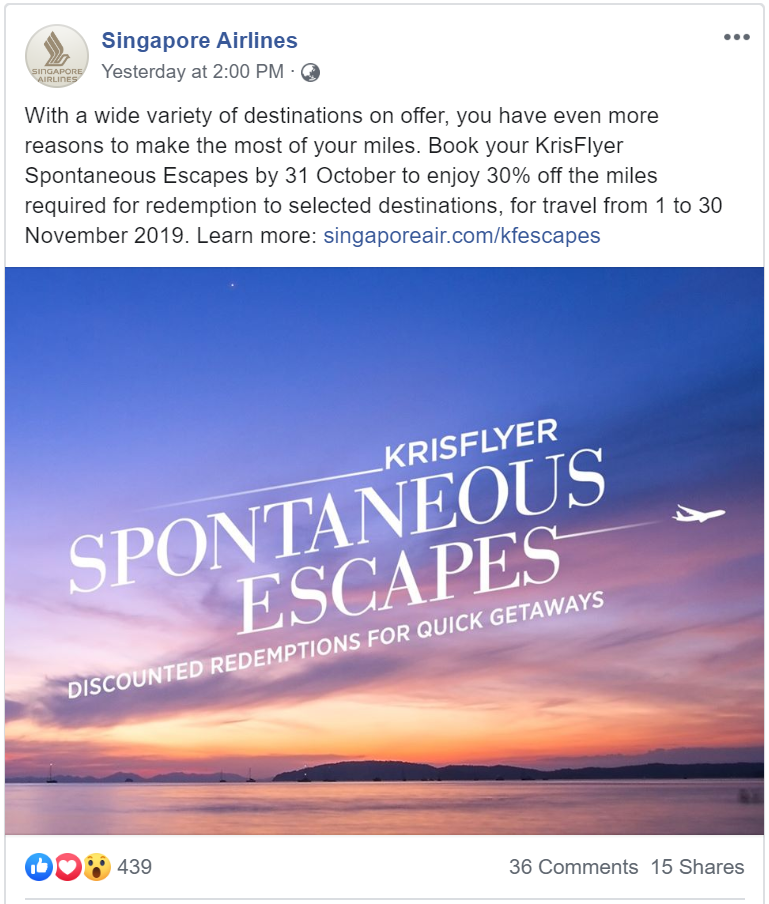The width and height of the screenshot is (769, 904).
Task: Open the singaporeair.com/kfescapes link
Action: pos(462,236)
